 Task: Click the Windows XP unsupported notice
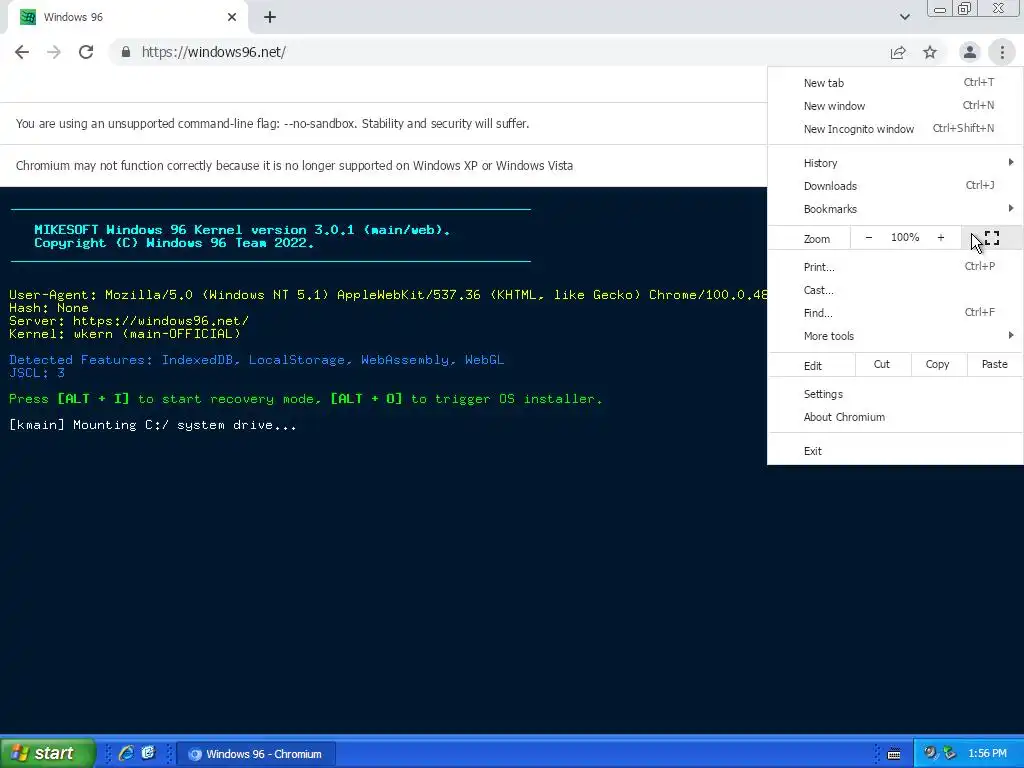(x=294, y=165)
